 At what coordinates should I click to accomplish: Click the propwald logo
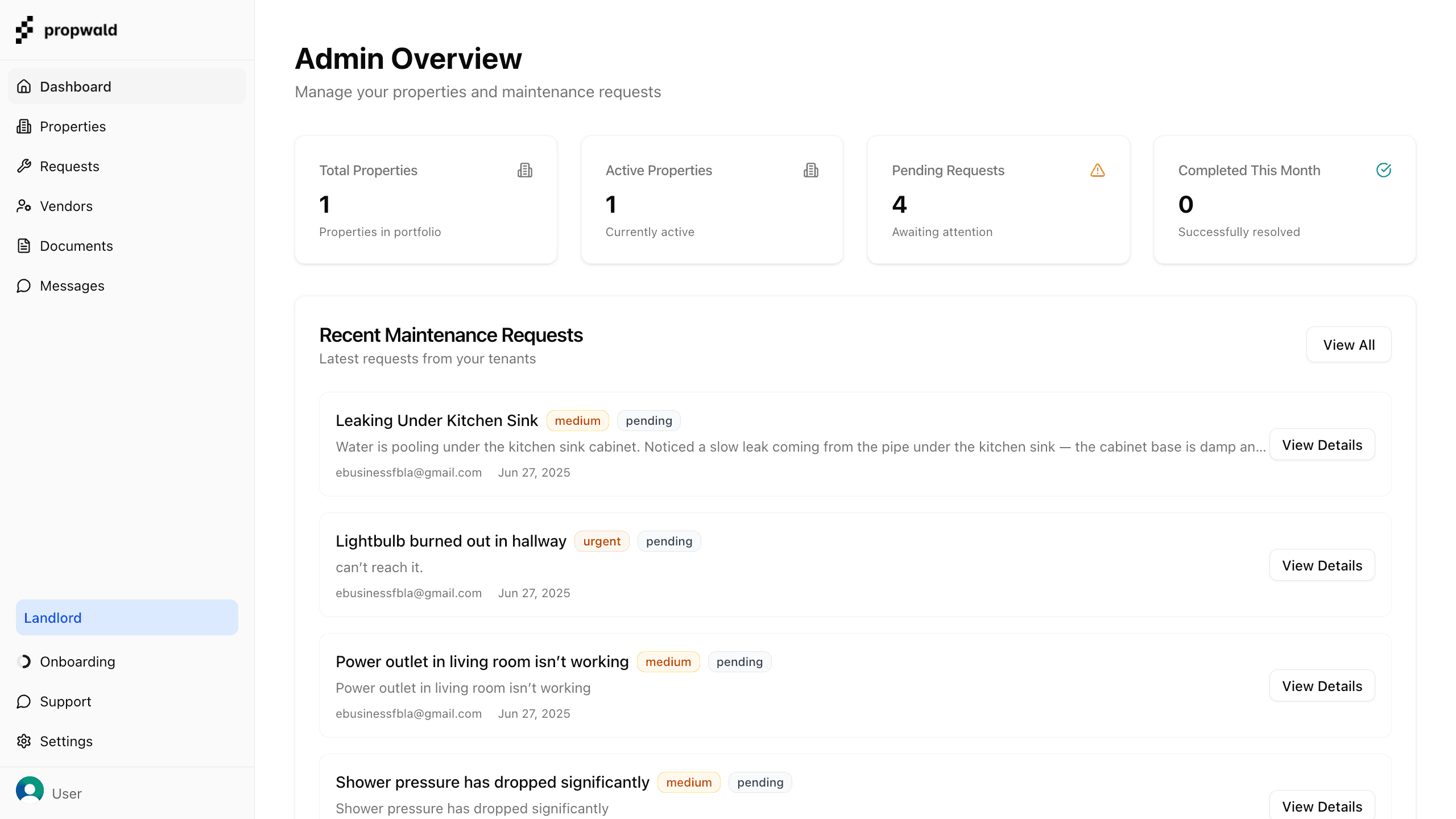coord(66,30)
